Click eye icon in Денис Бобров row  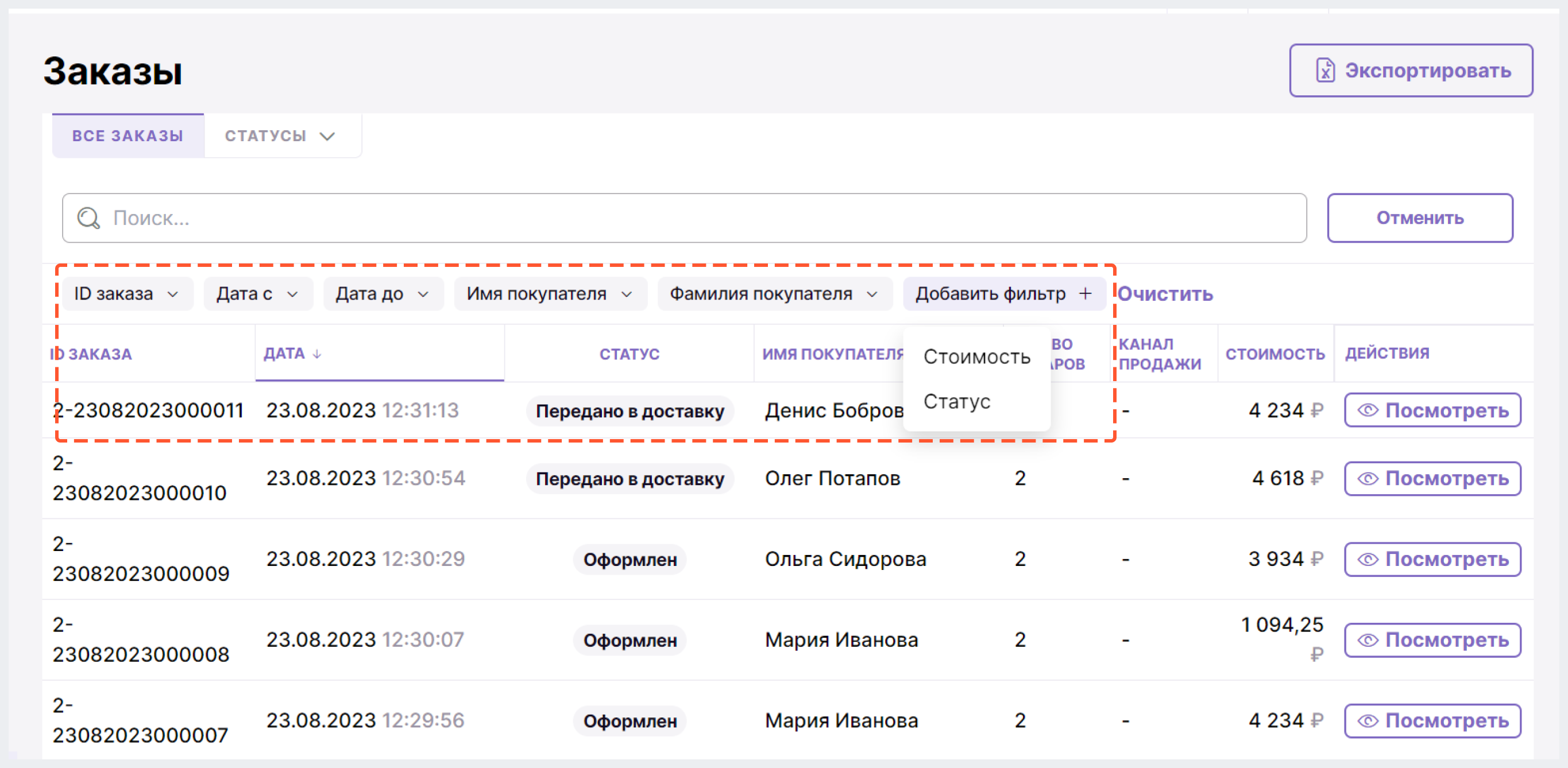click(x=1368, y=410)
